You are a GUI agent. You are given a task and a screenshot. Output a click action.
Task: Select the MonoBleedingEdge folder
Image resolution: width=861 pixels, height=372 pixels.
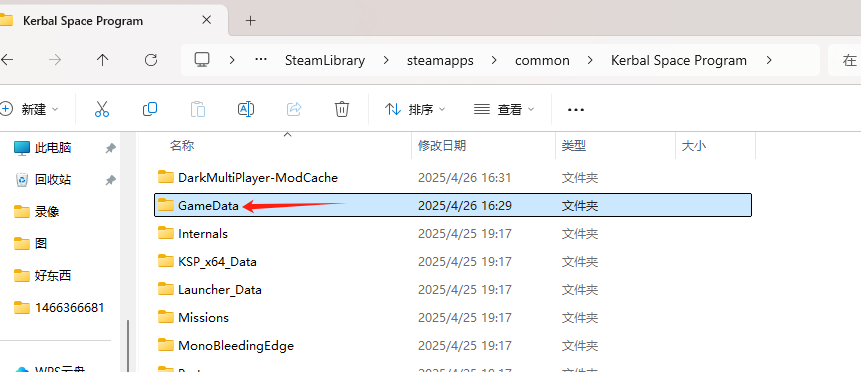coord(453,346)
